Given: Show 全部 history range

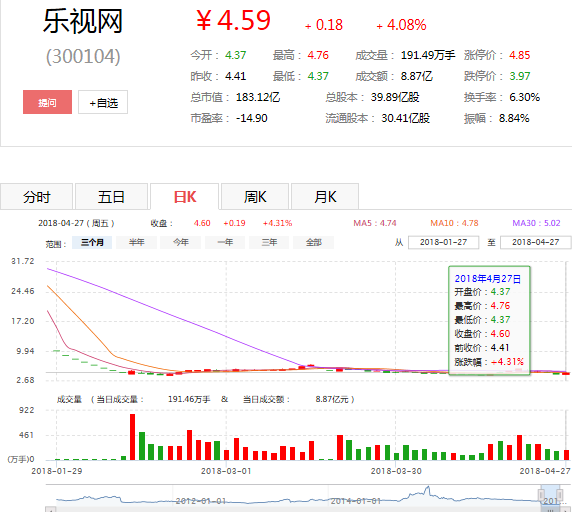Looking at the screenshot, I should [314, 242].
